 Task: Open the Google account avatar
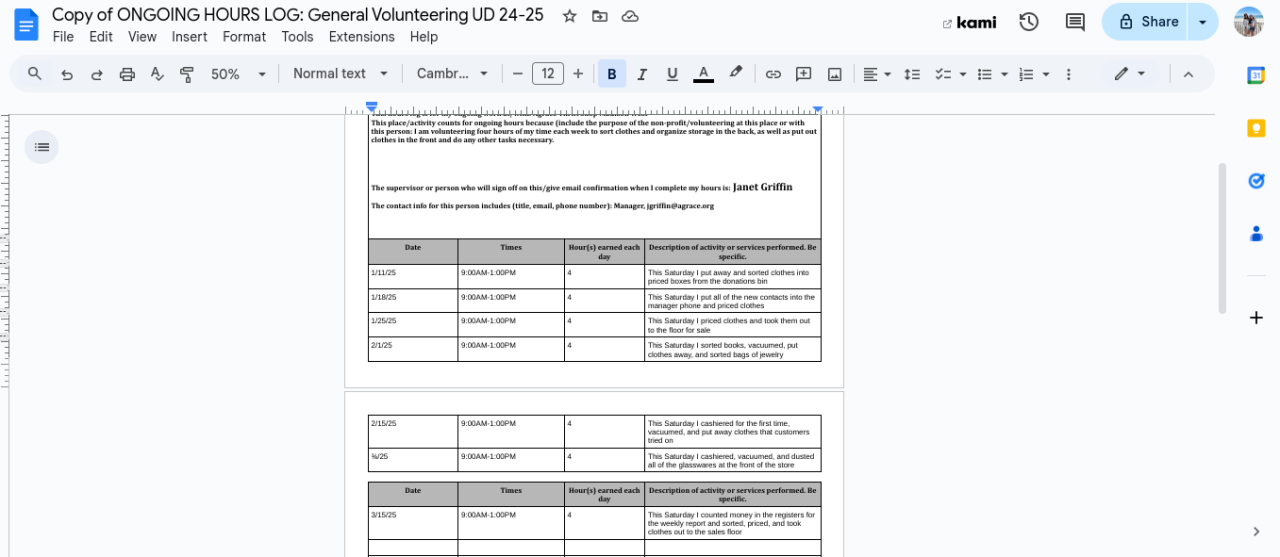(1249, 22)
